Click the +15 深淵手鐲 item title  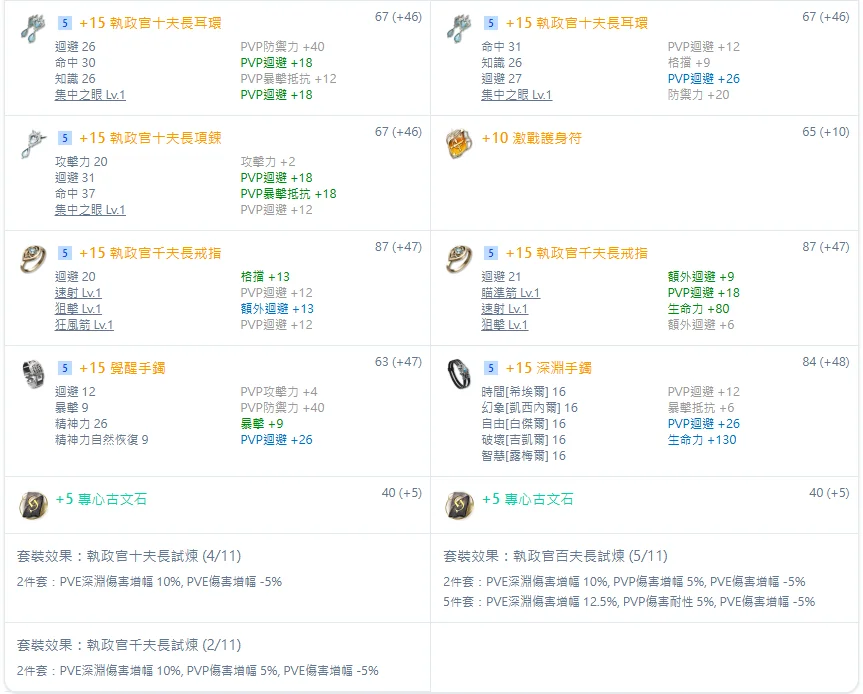coord(548,368)
